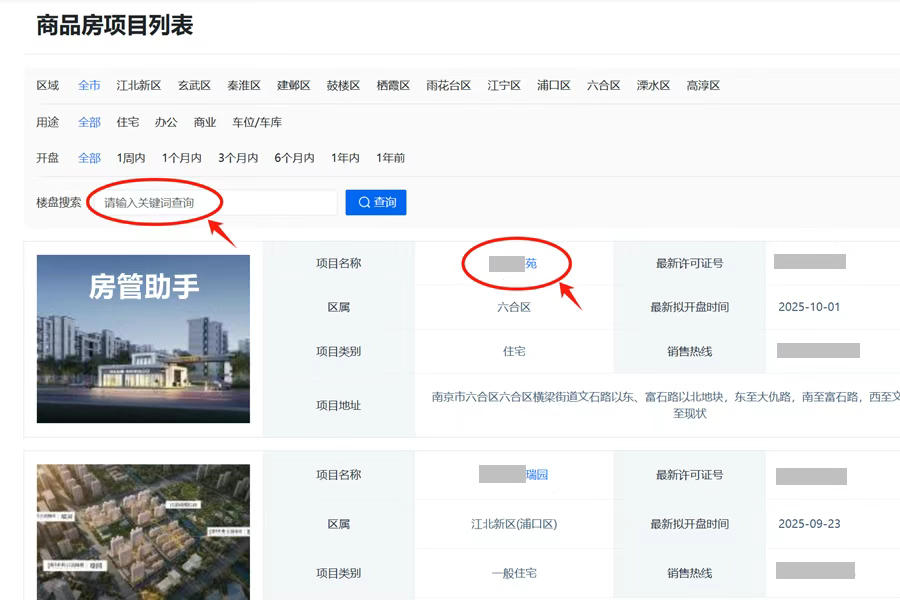The height and width of the screenshot is (600, 900).
Task: Pick 车位/车库 usage filter
Action: coord(257,122)
